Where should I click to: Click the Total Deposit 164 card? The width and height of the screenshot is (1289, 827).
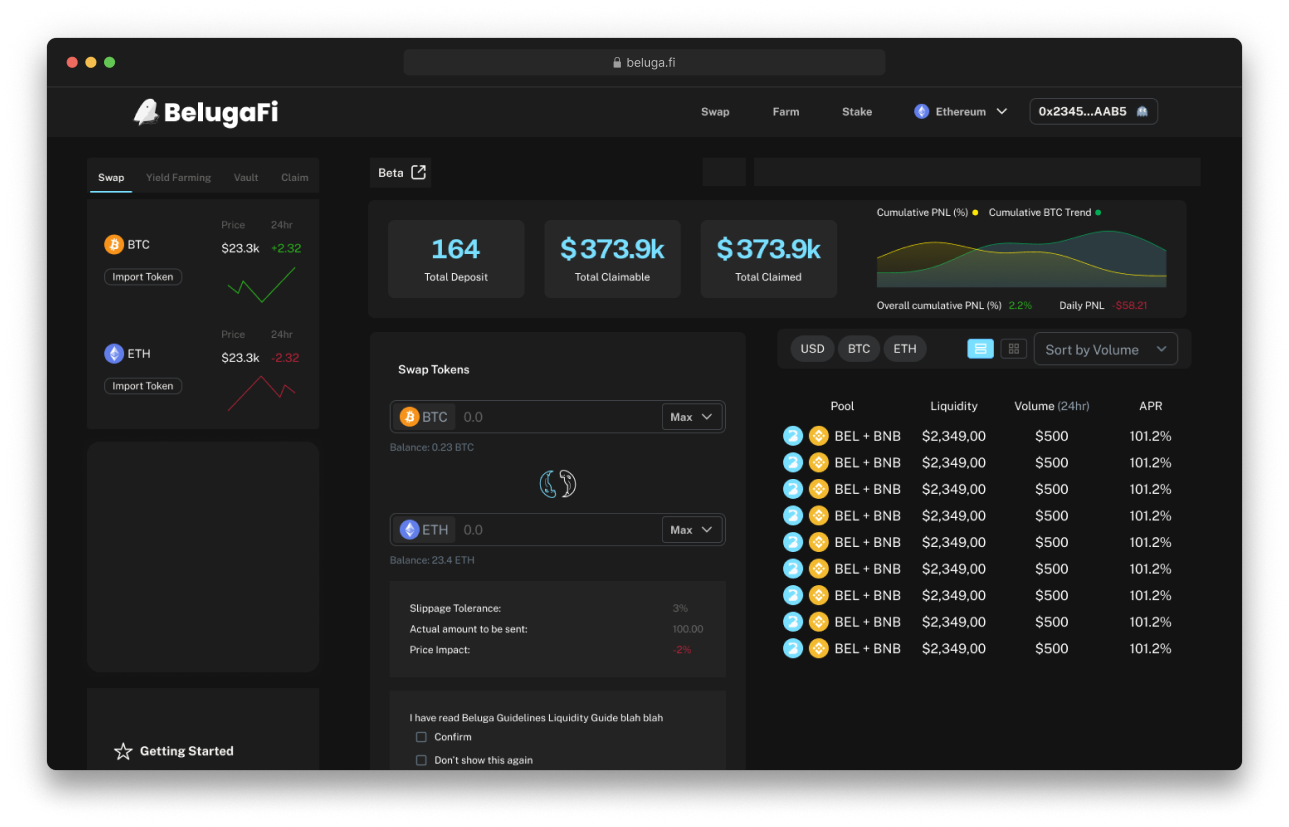click(x=456, y=259)
